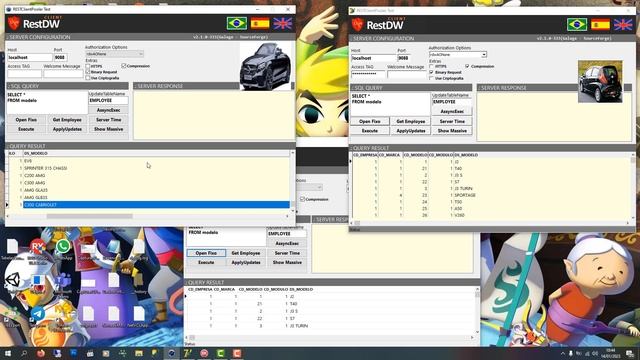Open red circular app in taskbar
Viewport: 640px width, 360px height.
pyautogui.click(x=204, y=353)
